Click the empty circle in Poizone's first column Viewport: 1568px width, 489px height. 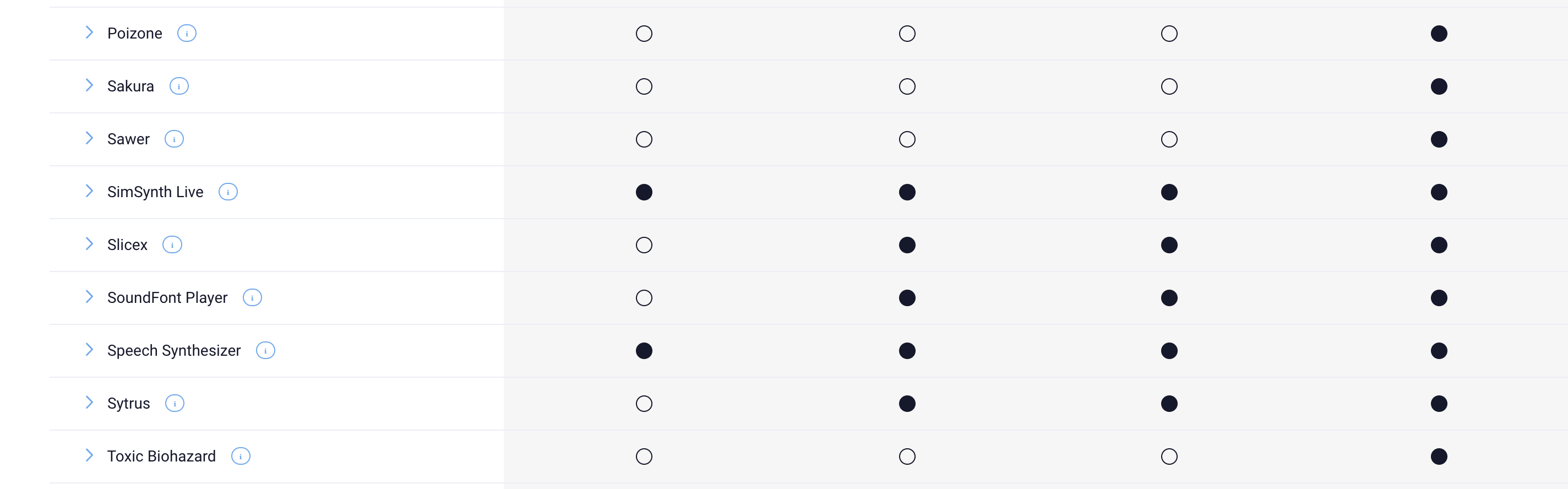pyautogui.click(x=644, y=34)
